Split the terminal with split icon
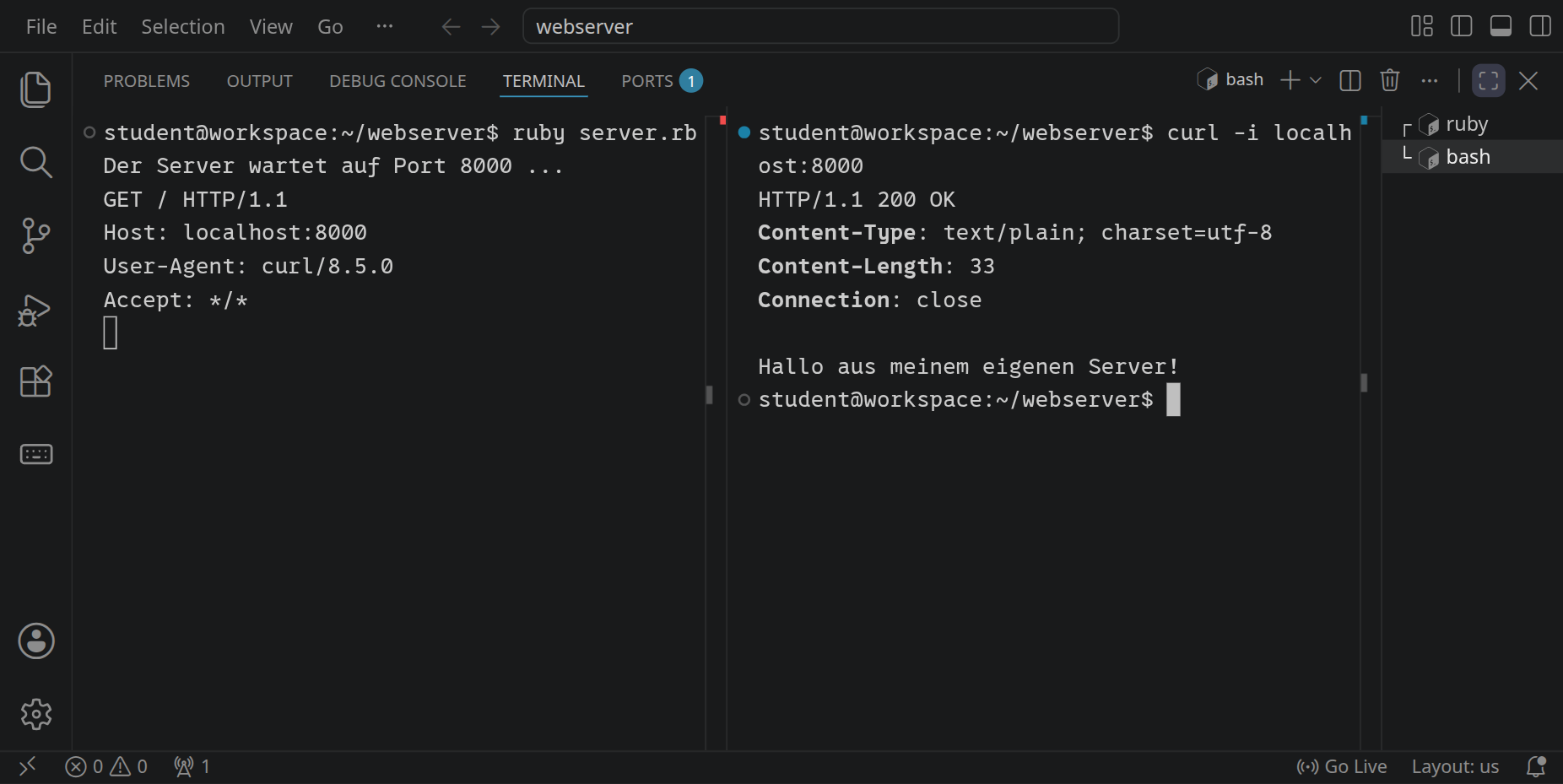The image size is (1563, 784). coord(1350,80)
